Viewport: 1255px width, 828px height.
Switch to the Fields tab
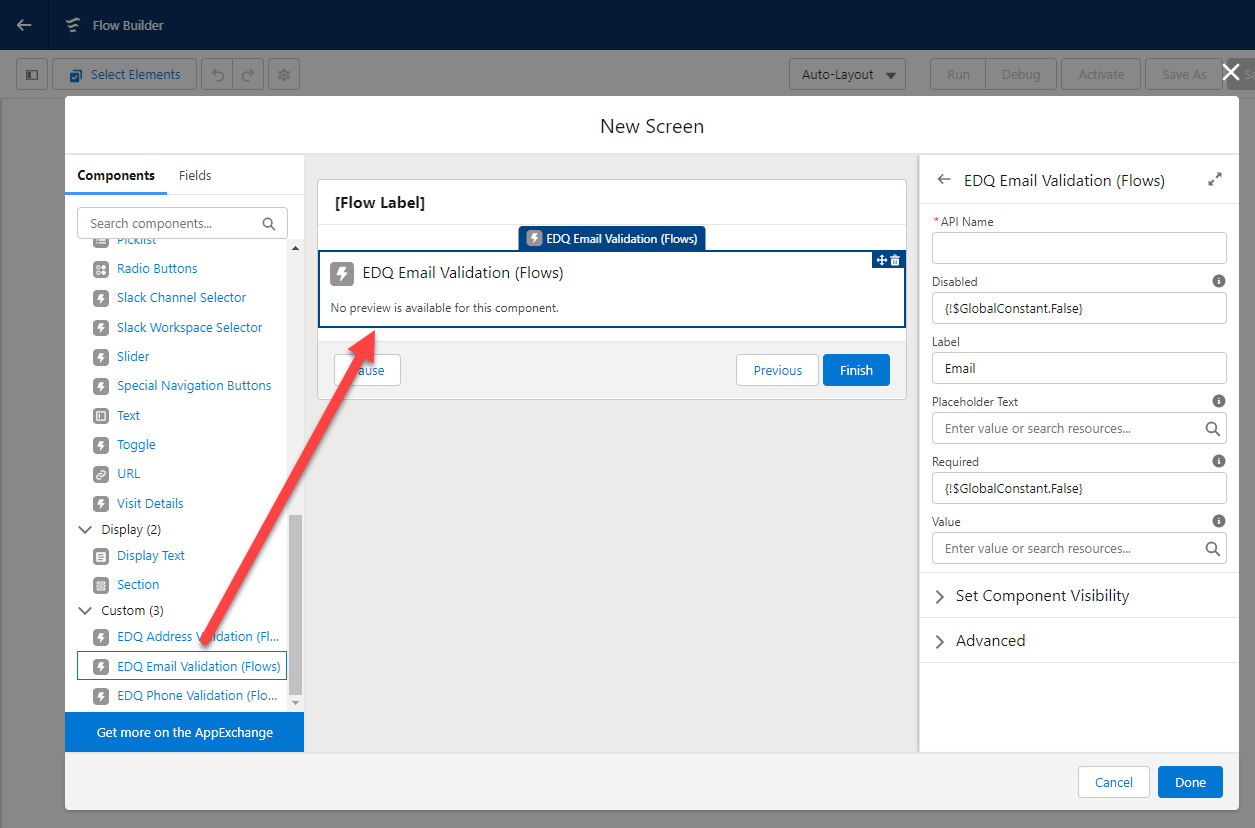tap(195, 175)
